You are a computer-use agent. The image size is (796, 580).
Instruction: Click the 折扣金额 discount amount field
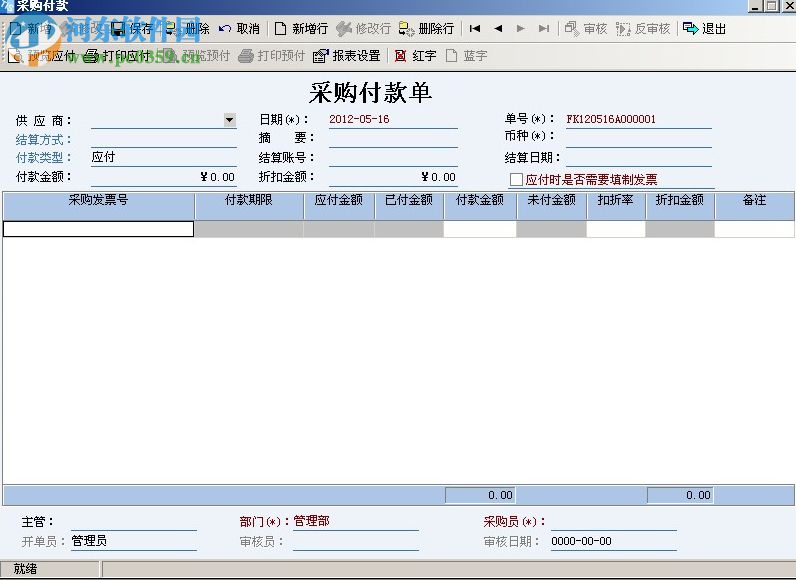[393, 177]
